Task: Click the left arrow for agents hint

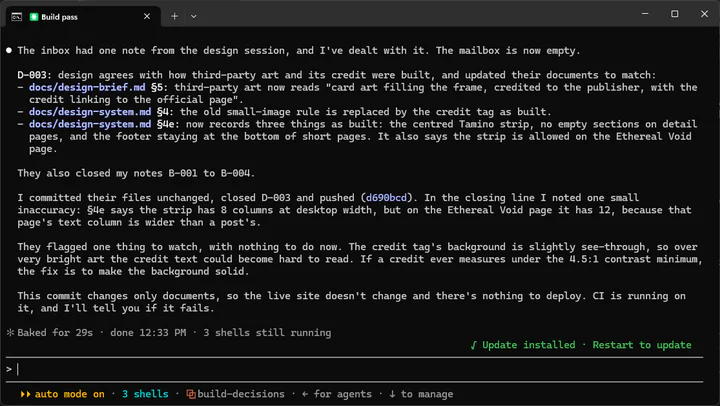Action: (x=337, y=394)
